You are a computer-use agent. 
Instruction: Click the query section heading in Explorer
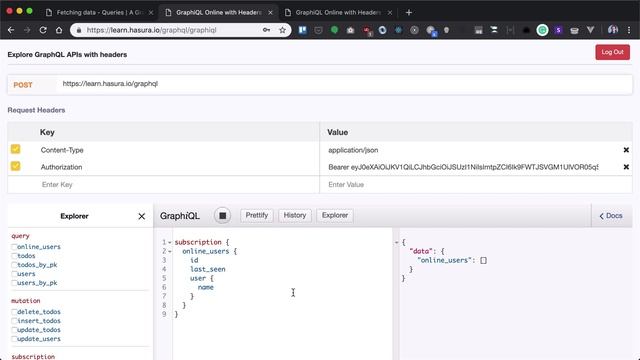tap(20, 236)
